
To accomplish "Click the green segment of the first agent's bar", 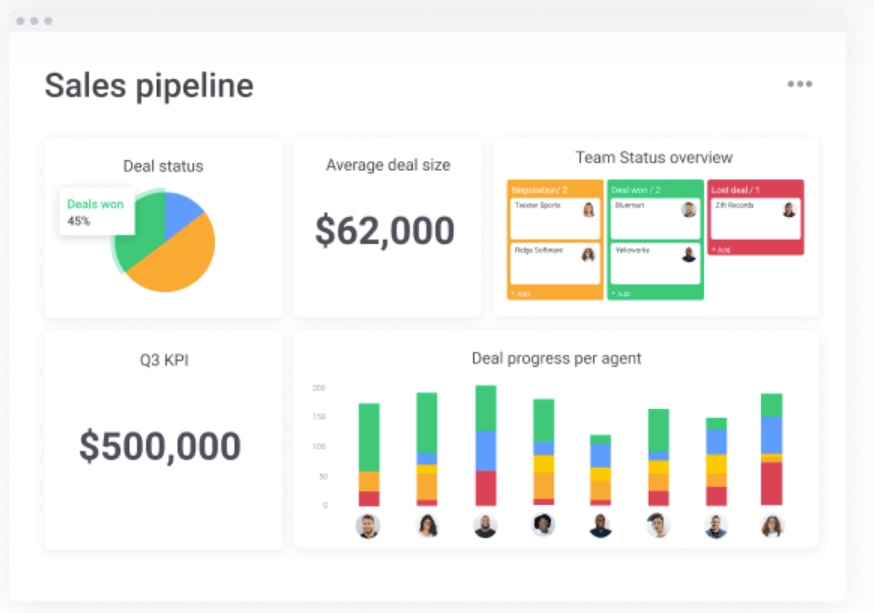I will 369,437.
